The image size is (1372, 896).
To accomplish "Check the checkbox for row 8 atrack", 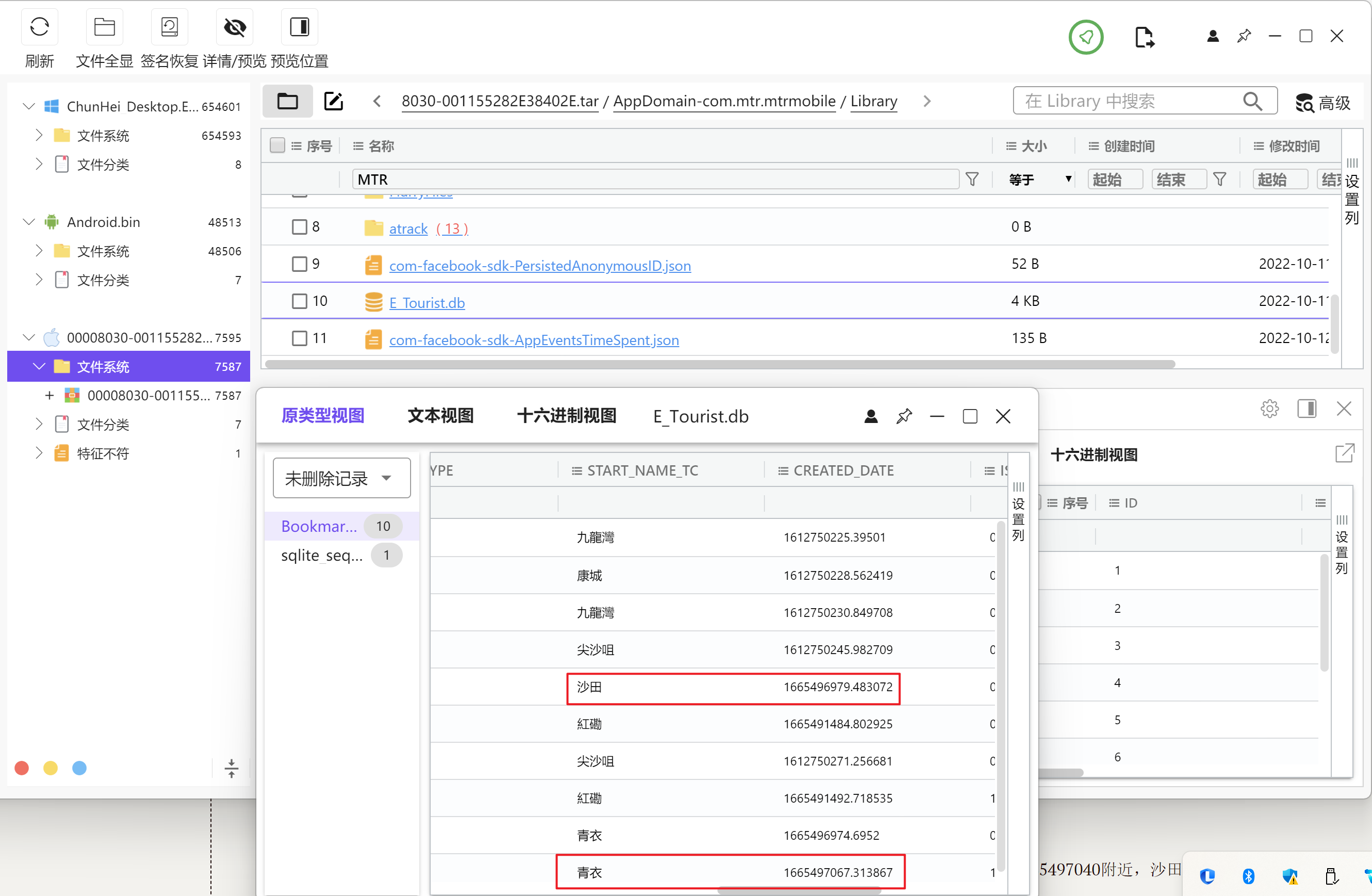I will (x=299, y=226).
